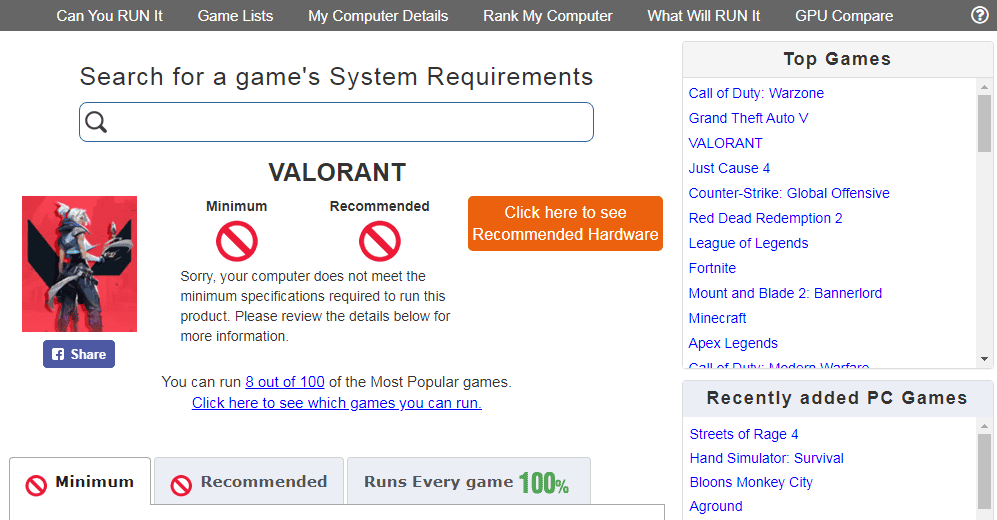Open the Minimum requirements tab
Screen dimensions: 997x520
click(x=81, y=482)
